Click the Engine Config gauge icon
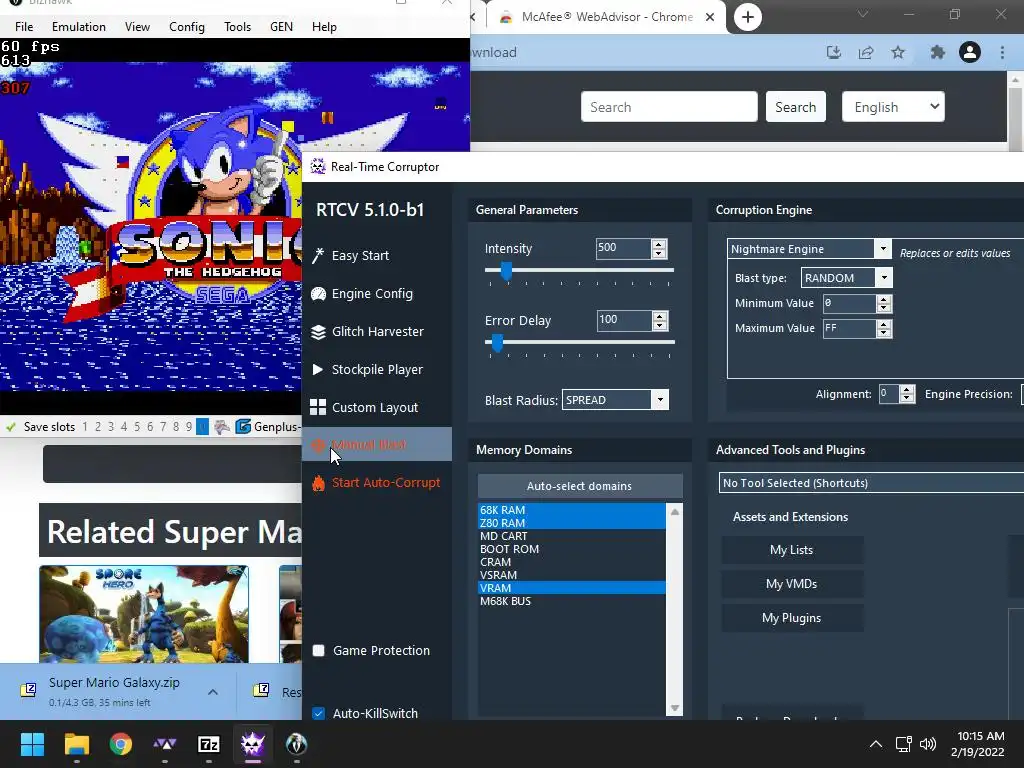 point(318,294)
